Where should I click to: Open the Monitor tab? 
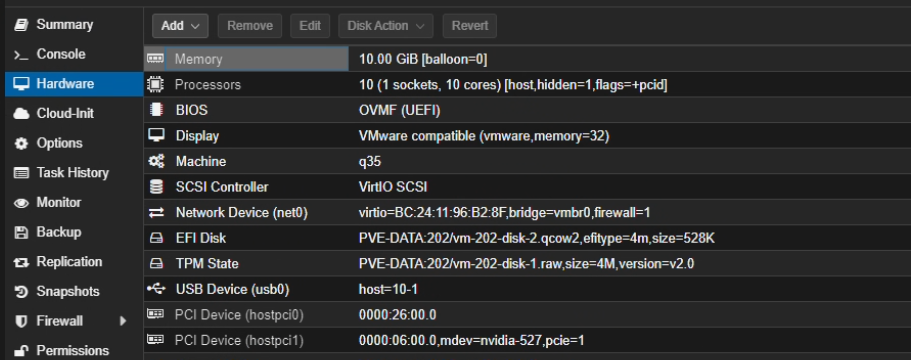point(59,202)
